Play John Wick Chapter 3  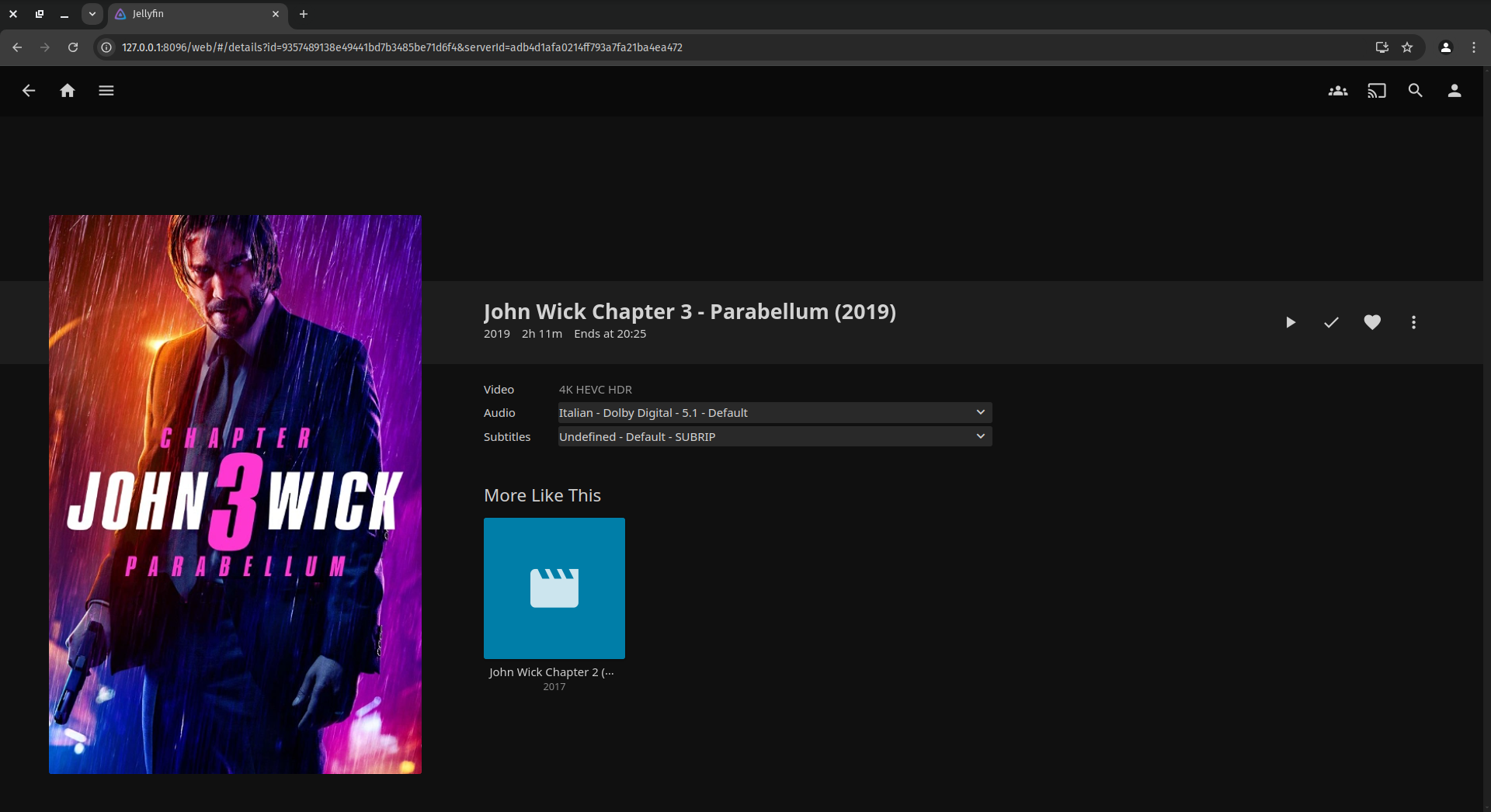click(x=1290, y=322)
